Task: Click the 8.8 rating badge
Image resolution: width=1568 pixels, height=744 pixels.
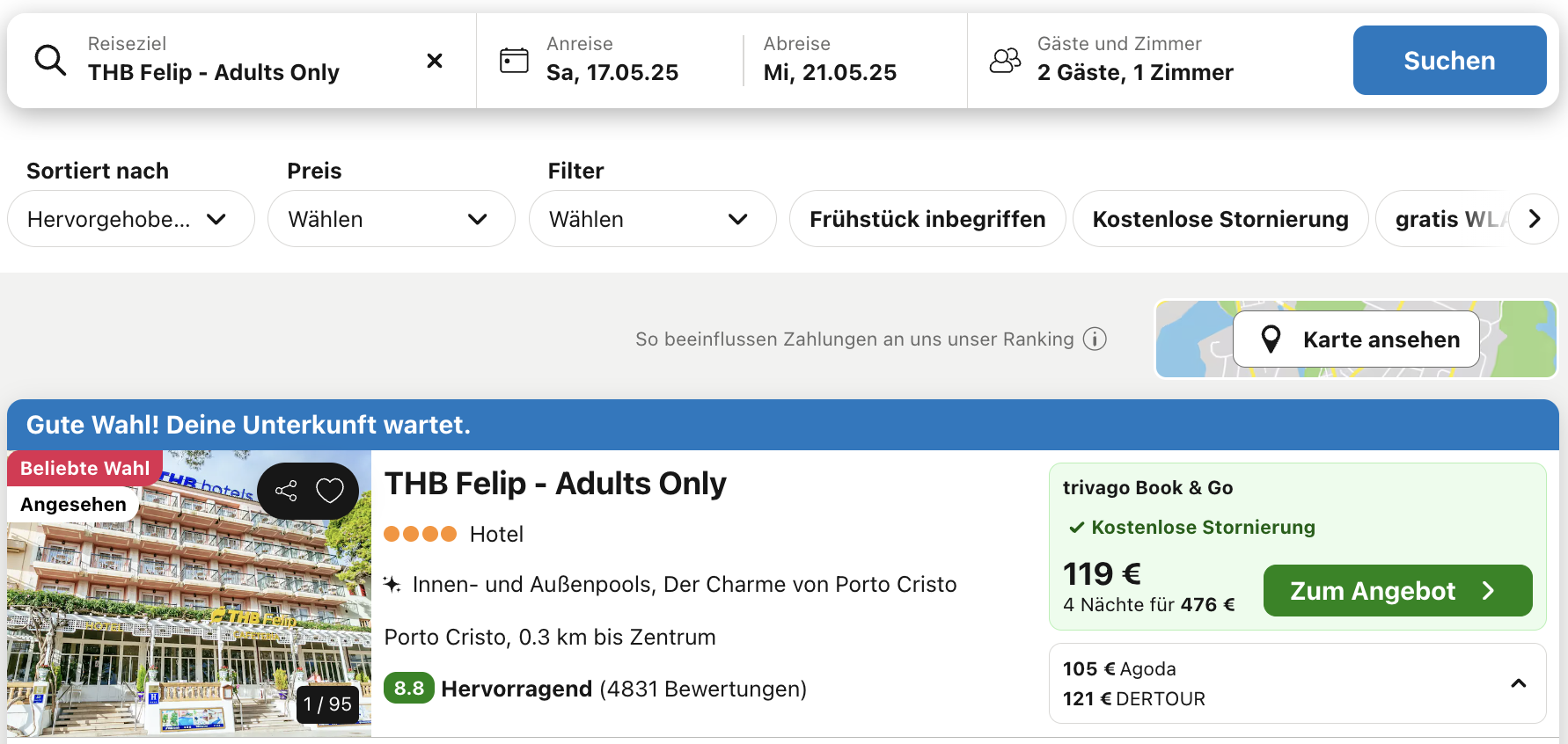Action: 409,689
